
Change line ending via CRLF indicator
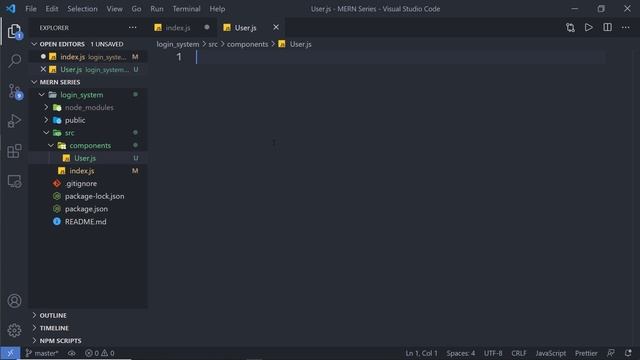[519, 353]
